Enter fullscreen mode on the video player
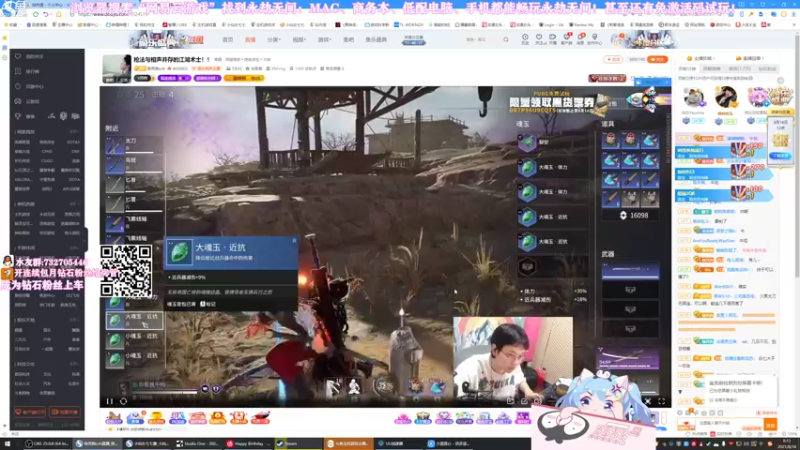Viewport: 800px width, 450px height. pos(661,402)
